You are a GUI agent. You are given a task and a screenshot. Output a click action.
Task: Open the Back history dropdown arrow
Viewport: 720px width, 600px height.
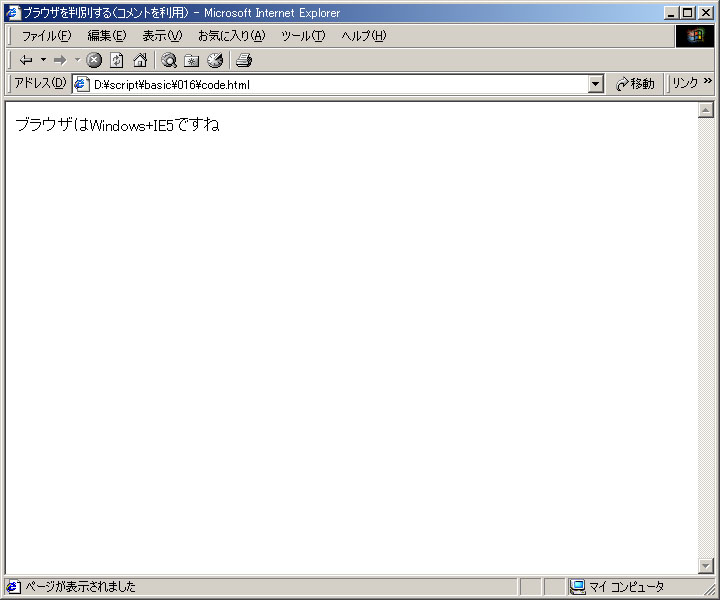coord(44,60)
